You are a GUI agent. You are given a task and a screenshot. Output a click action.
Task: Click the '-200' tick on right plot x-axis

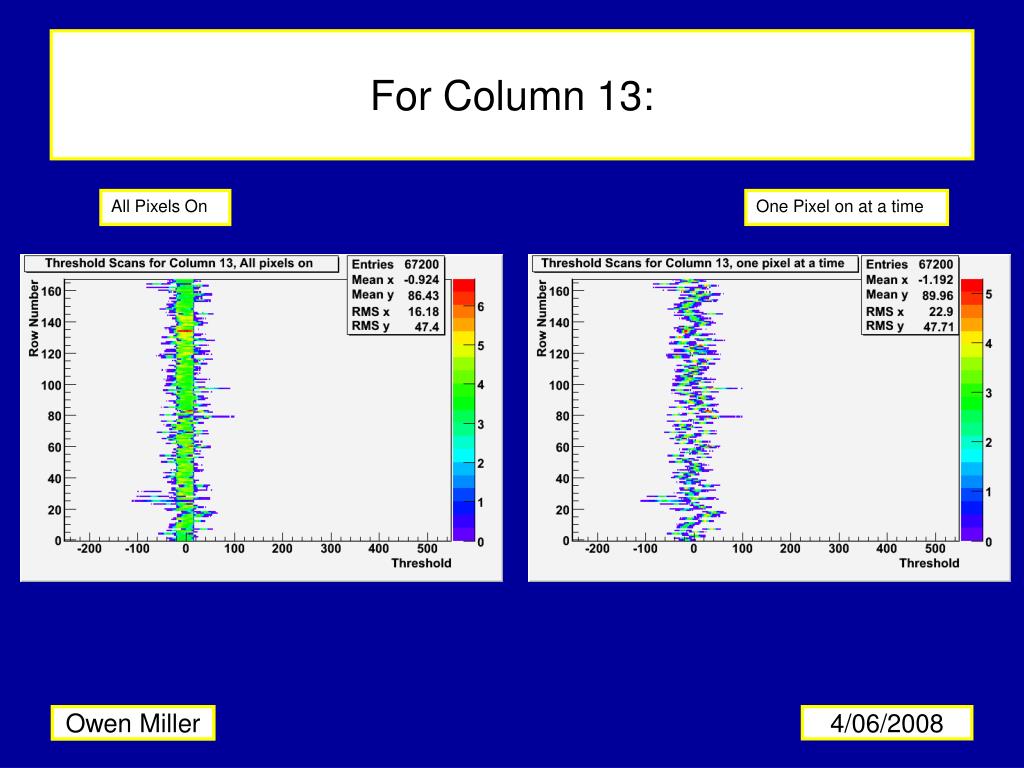597,549
